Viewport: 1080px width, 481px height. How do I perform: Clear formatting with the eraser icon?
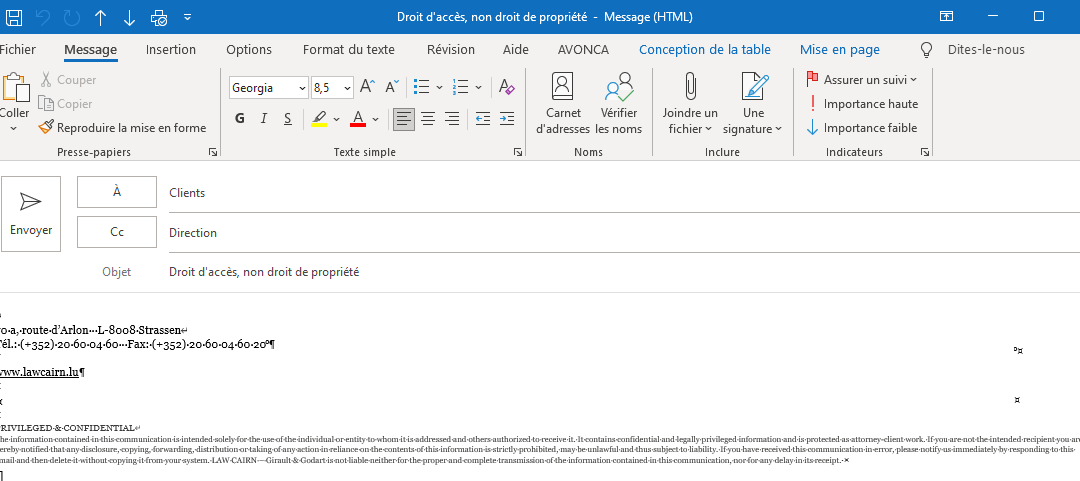click(506, 87)
